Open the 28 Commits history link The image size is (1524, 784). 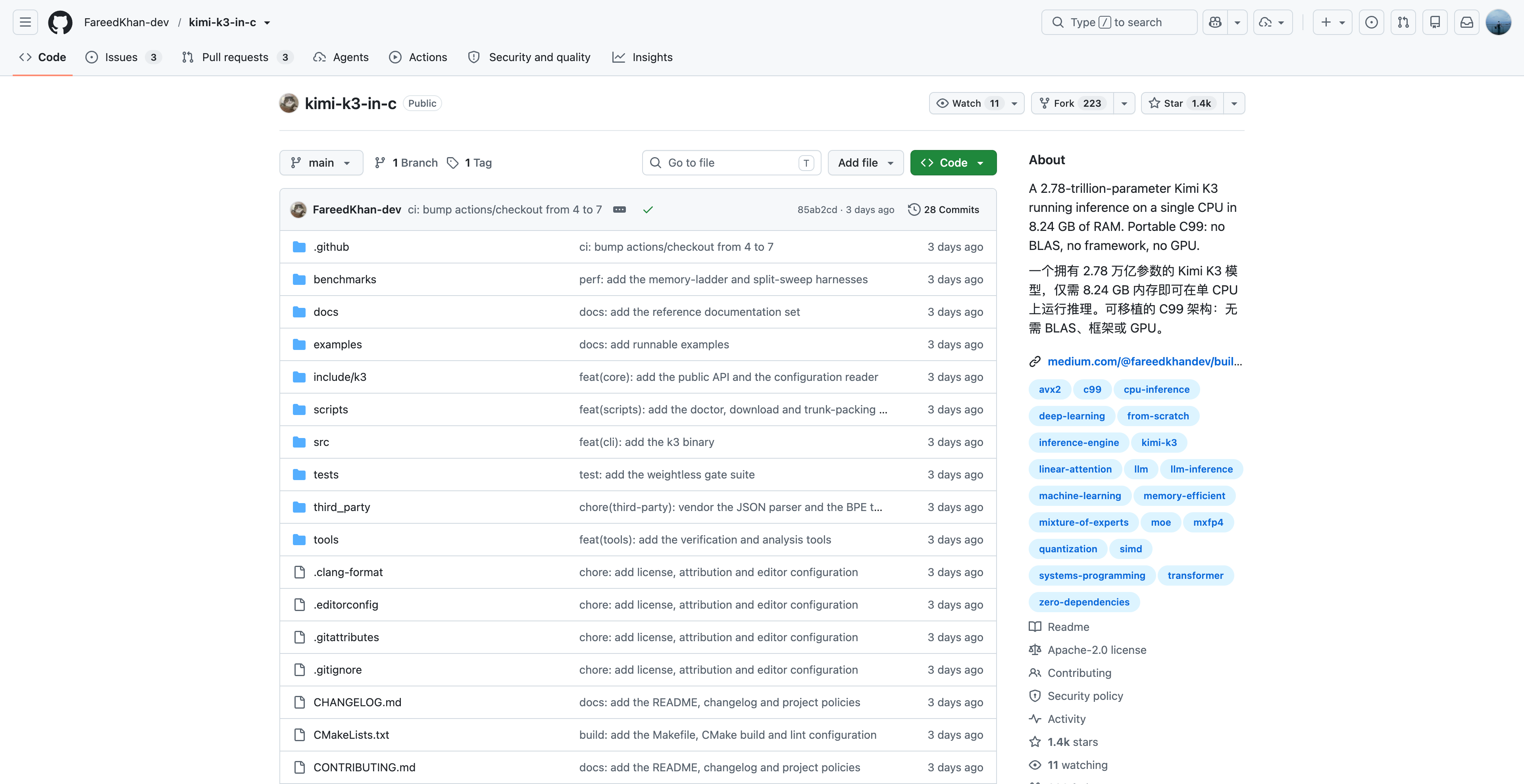944,209
